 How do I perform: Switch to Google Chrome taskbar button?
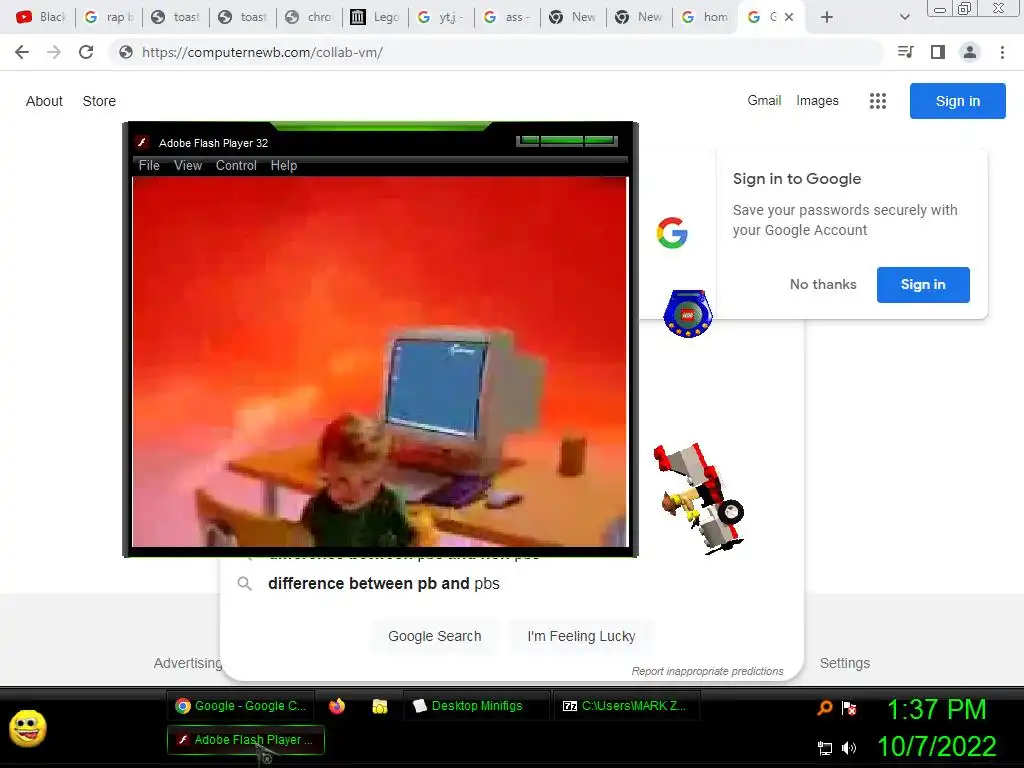pyautogui.click(x=240, y=706)
